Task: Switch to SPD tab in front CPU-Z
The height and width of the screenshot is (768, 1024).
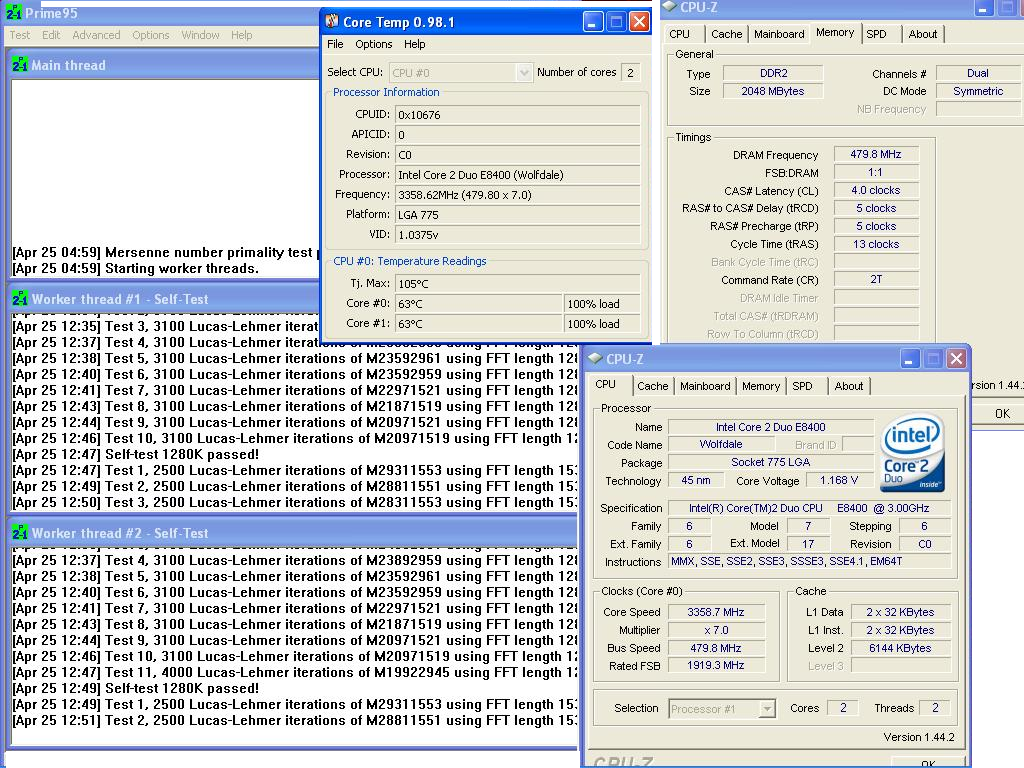Action: [803, 386]
